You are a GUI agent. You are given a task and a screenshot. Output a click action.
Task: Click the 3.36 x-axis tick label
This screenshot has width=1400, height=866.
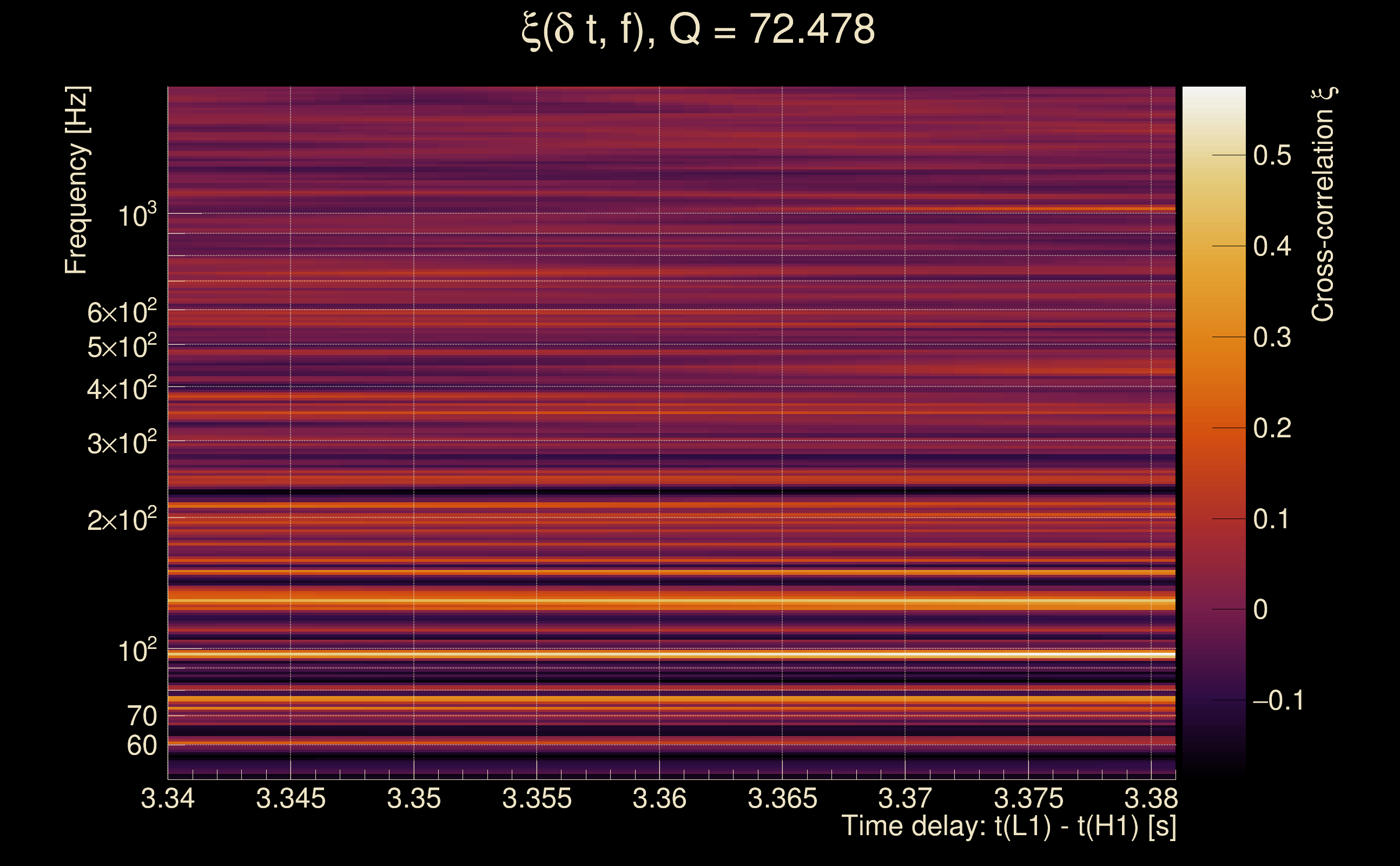coord(659,799)
